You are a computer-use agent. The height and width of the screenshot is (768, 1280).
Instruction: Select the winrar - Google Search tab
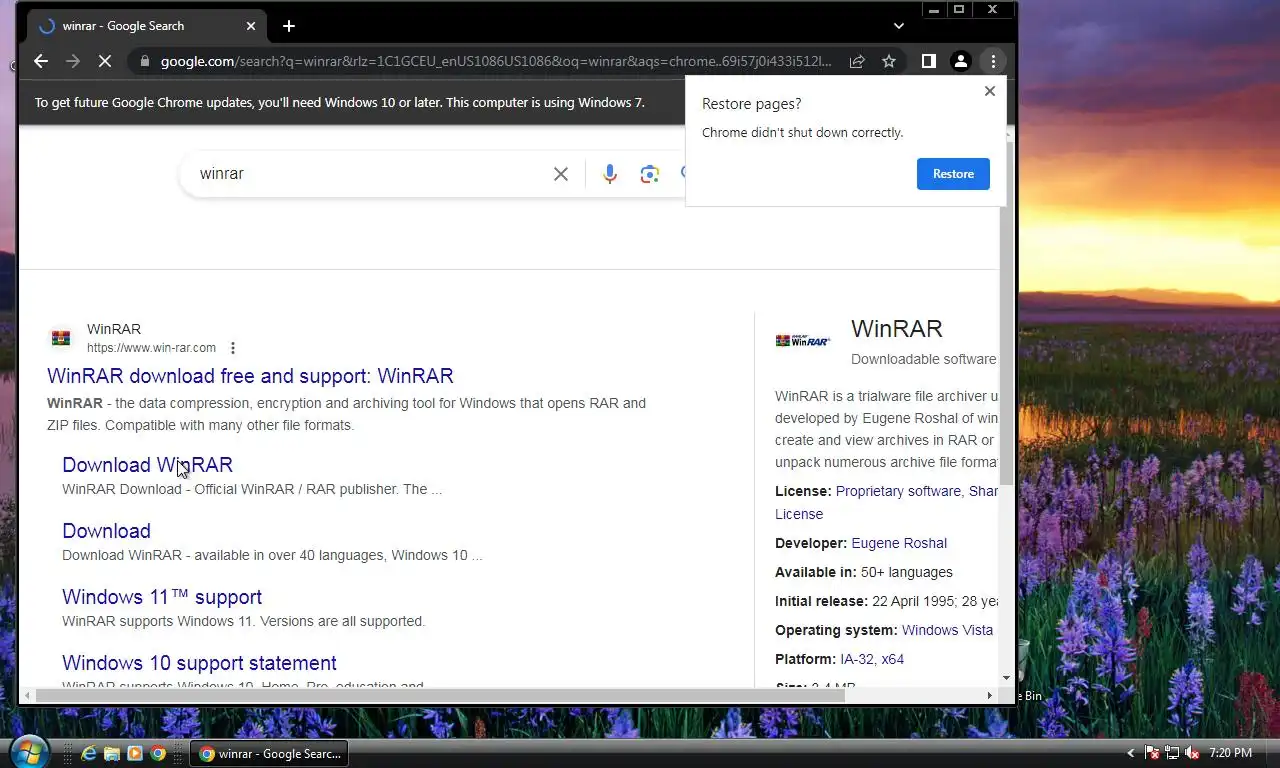click(146, 26)
